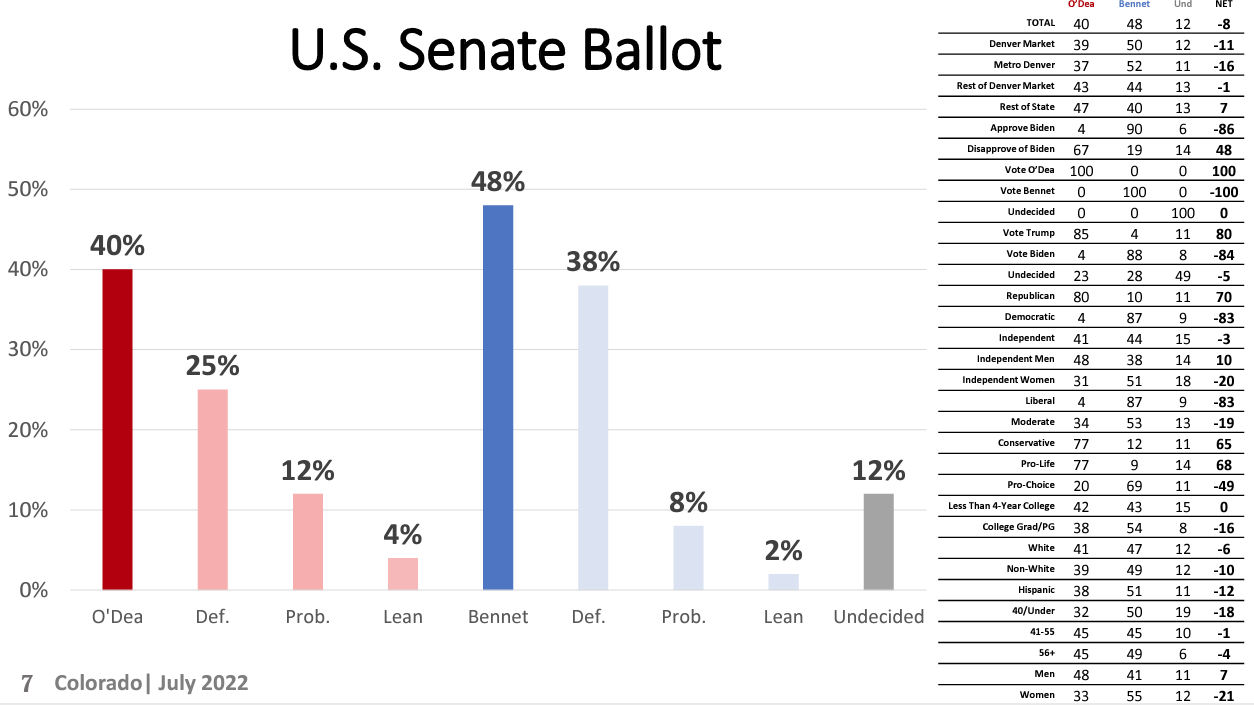Click the 60% y-axis label
The width and height of the screenshot is (1254, 705).
point(28,109)
